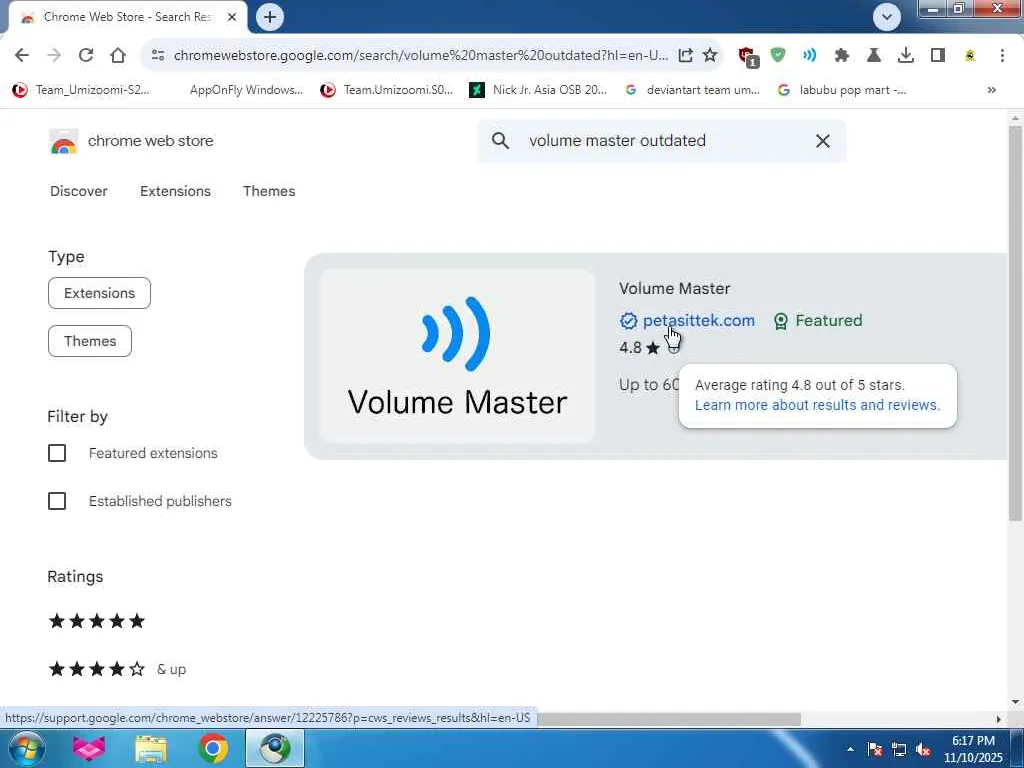Open the red shield extension with badge

748,57
